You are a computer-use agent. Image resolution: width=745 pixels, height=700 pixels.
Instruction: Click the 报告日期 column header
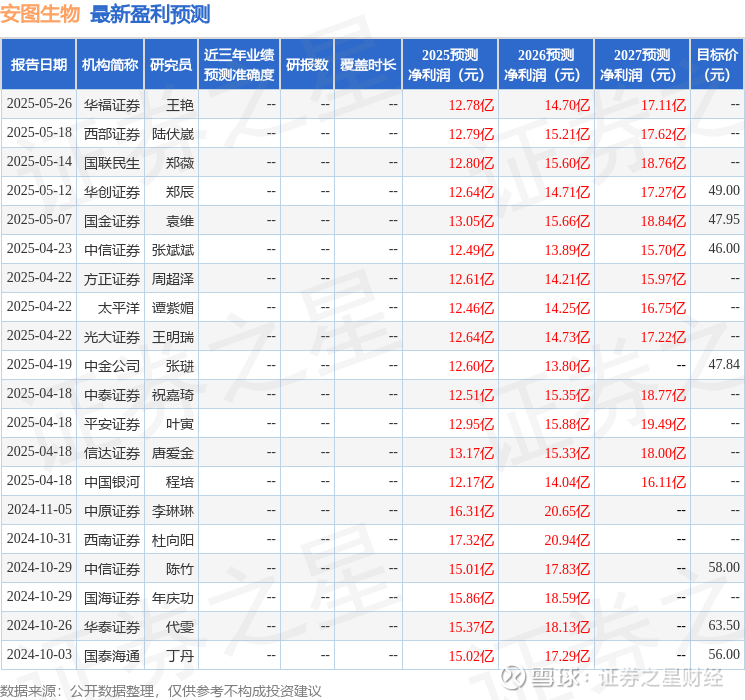38,64
